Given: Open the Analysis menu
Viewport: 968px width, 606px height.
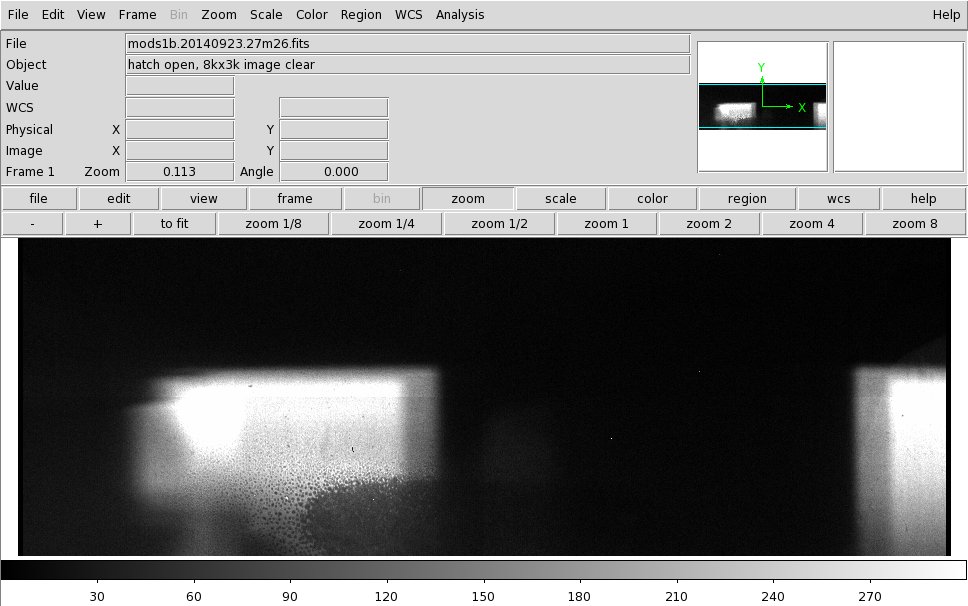Looking at the screenshot, I should (x=460, y=14).
